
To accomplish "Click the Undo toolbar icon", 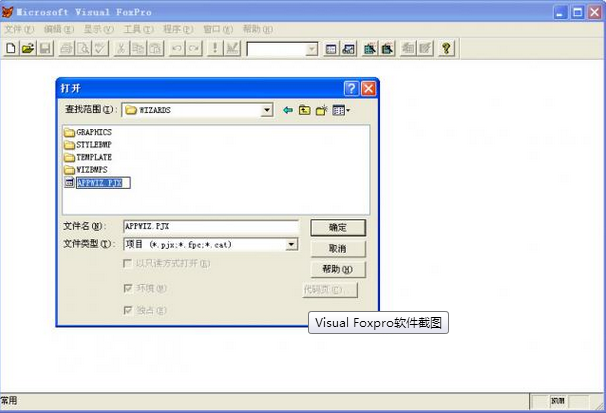I will tap(177, 49).
